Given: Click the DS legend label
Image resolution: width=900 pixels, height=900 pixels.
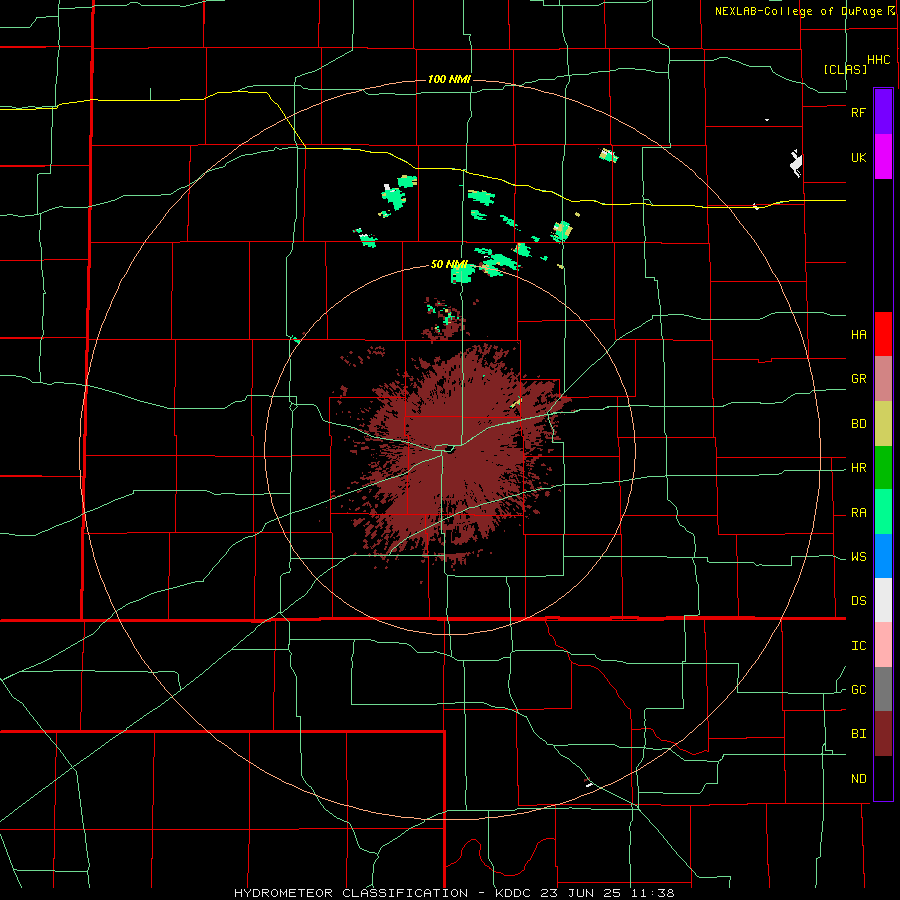Looking at the screenshot, I should 858,601.
